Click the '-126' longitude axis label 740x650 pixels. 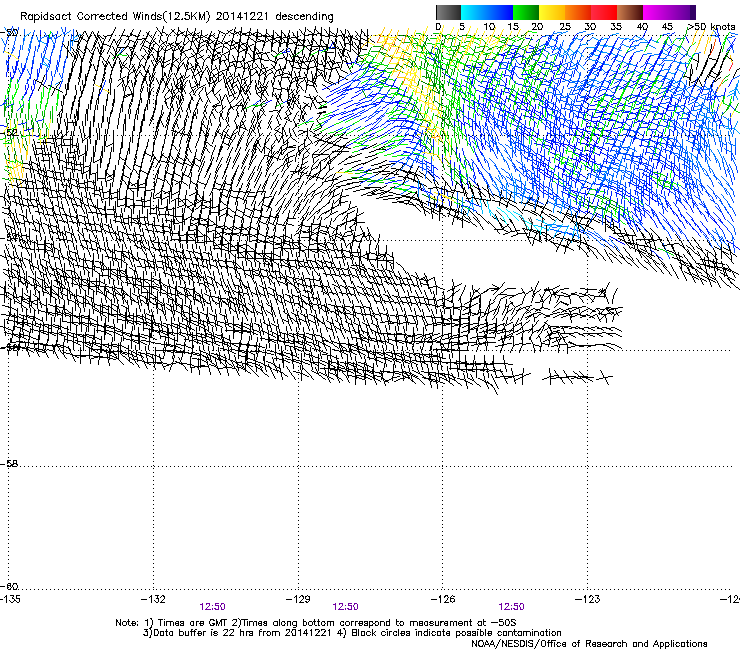443,599
